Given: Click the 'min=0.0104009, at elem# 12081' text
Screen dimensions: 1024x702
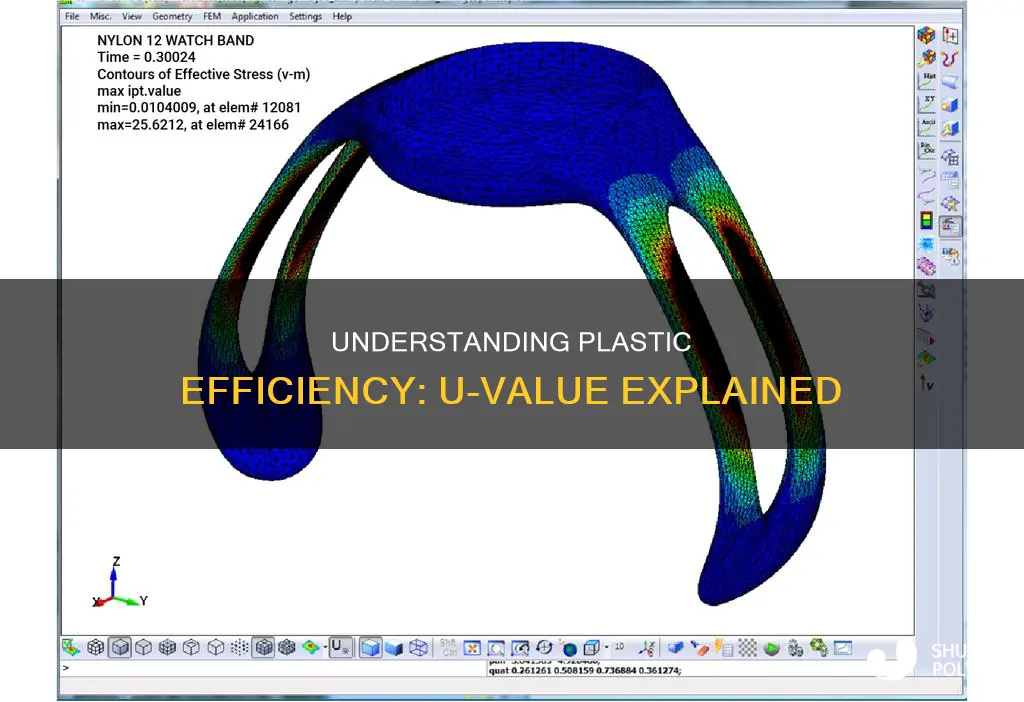Looking at the screenshot, I should coord(199,108).
